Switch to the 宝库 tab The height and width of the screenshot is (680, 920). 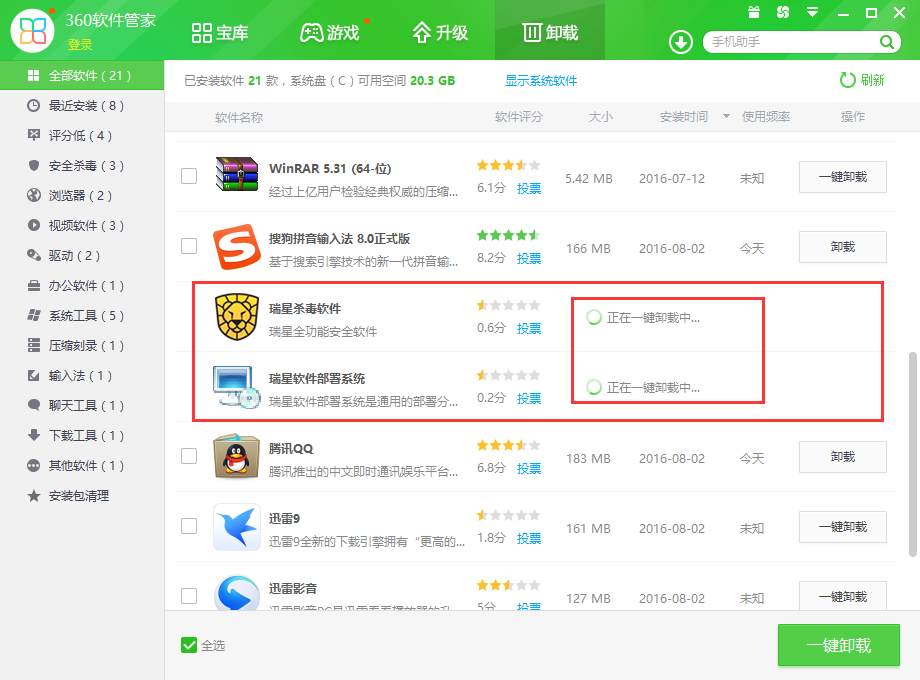220,32
